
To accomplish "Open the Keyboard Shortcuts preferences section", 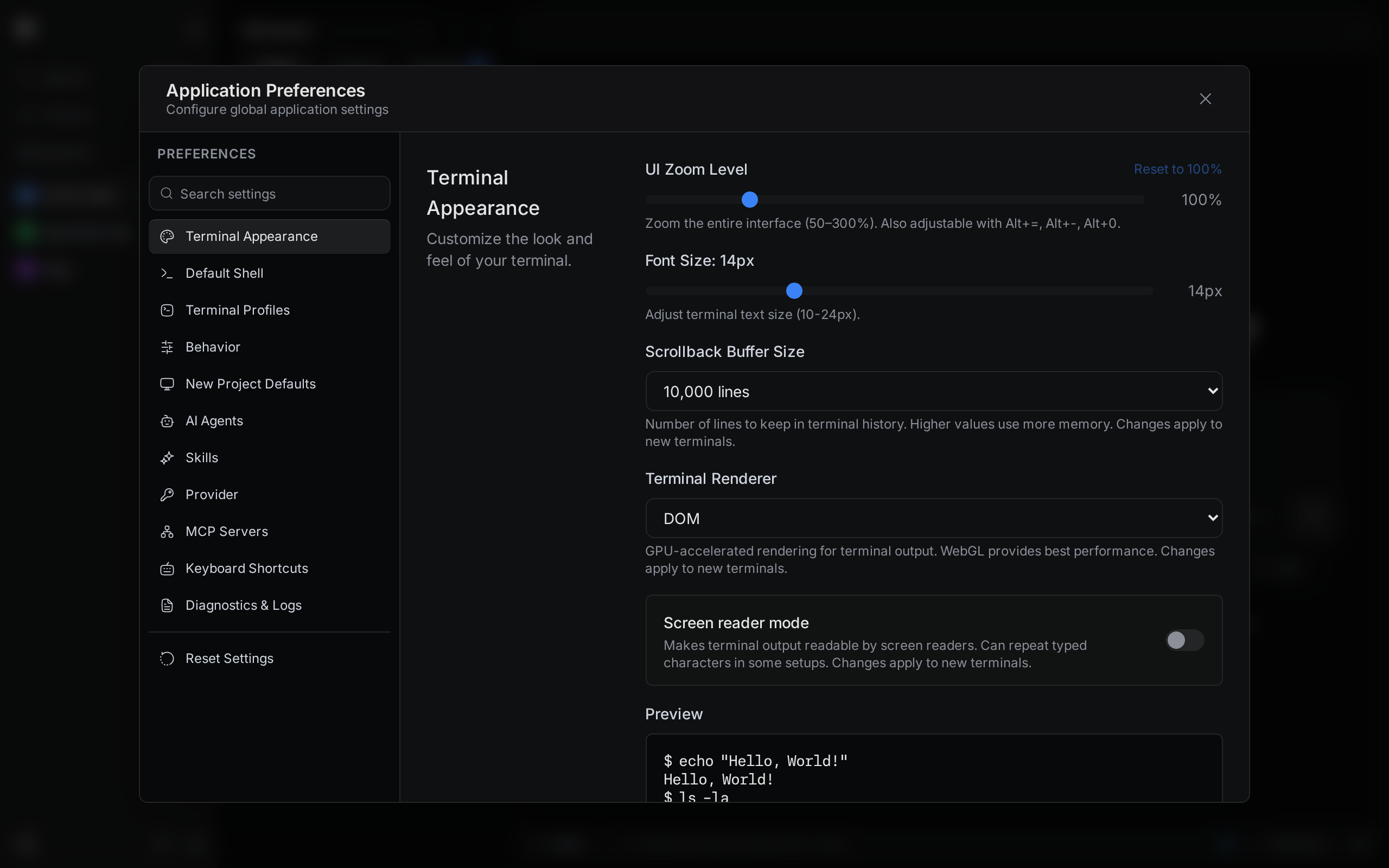I will click(x=269, y=569).
